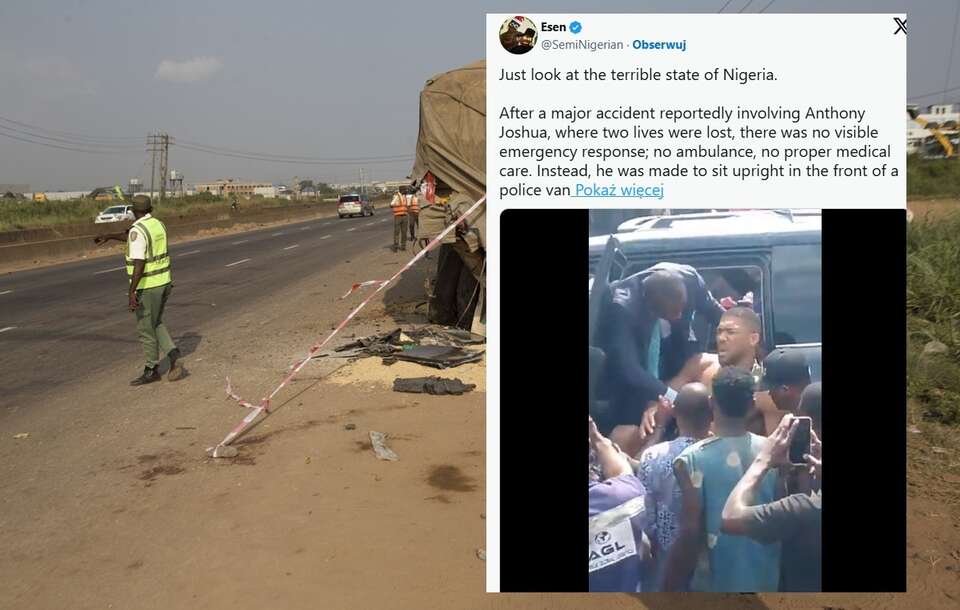Click the tweet paragraph about the accident

coord(699,151)
